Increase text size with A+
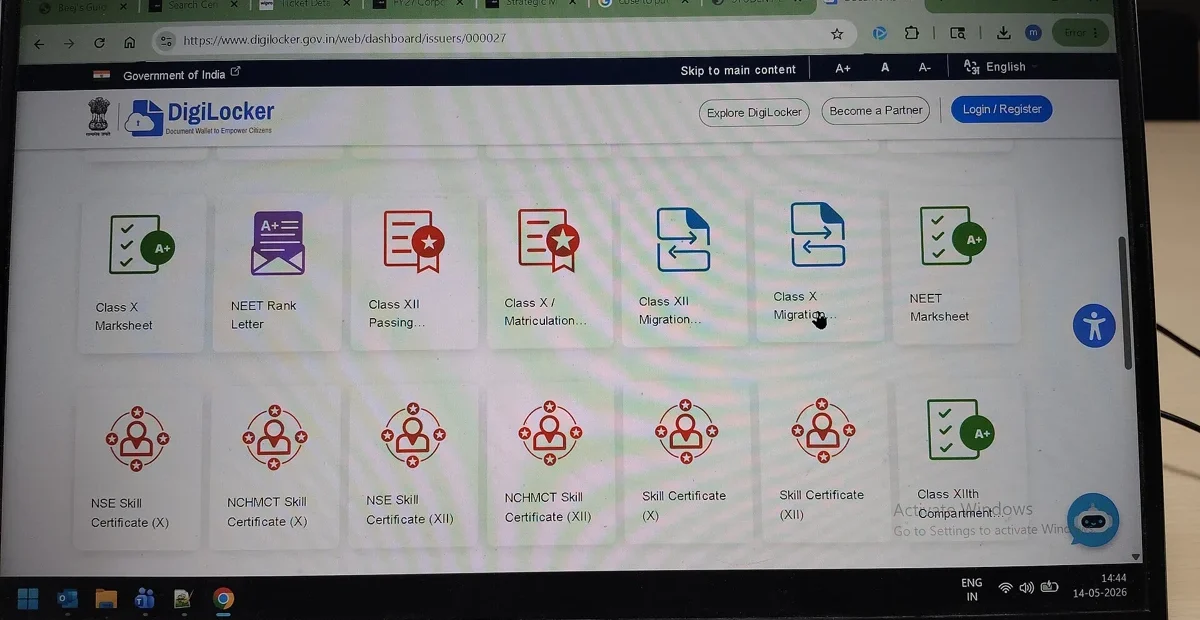This screenshot has width=1200, height=620. 843,68
